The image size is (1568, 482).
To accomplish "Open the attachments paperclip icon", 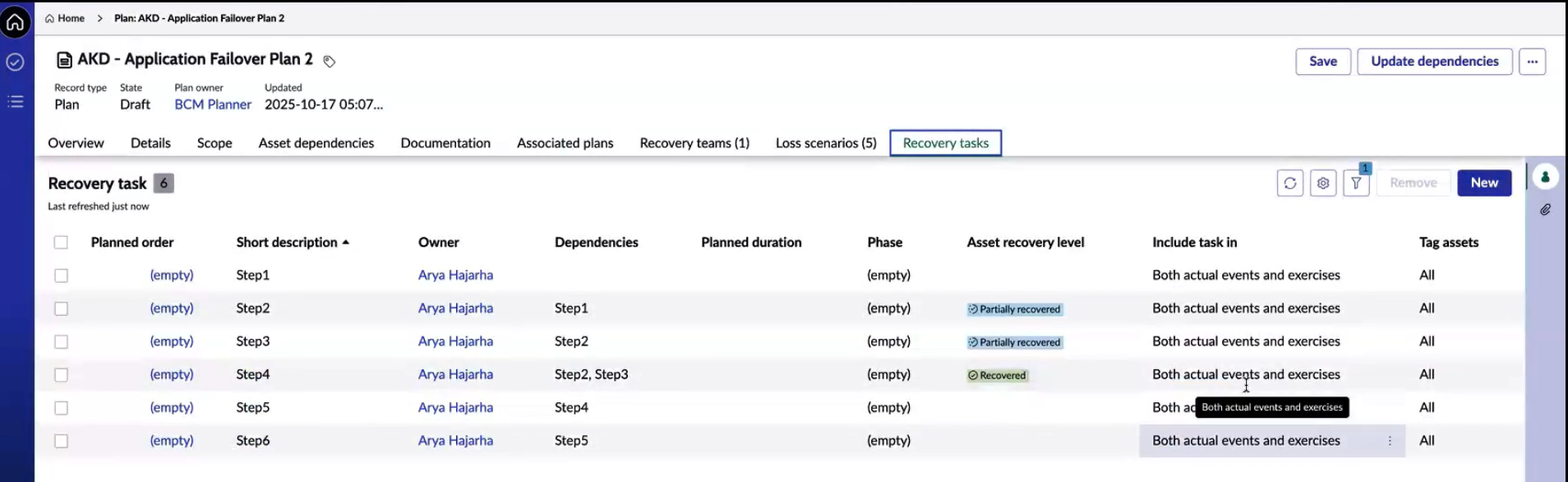I will [1545, 210].
